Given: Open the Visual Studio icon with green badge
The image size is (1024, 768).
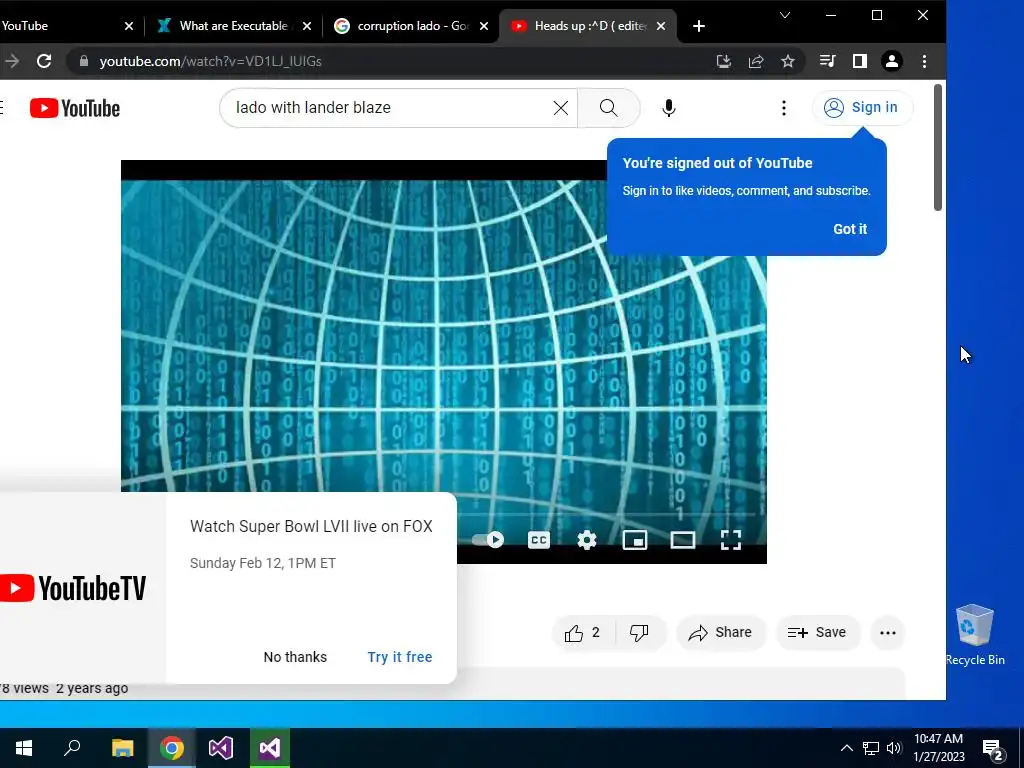Looking at the screenshot, I should click(x=270, y=748).
